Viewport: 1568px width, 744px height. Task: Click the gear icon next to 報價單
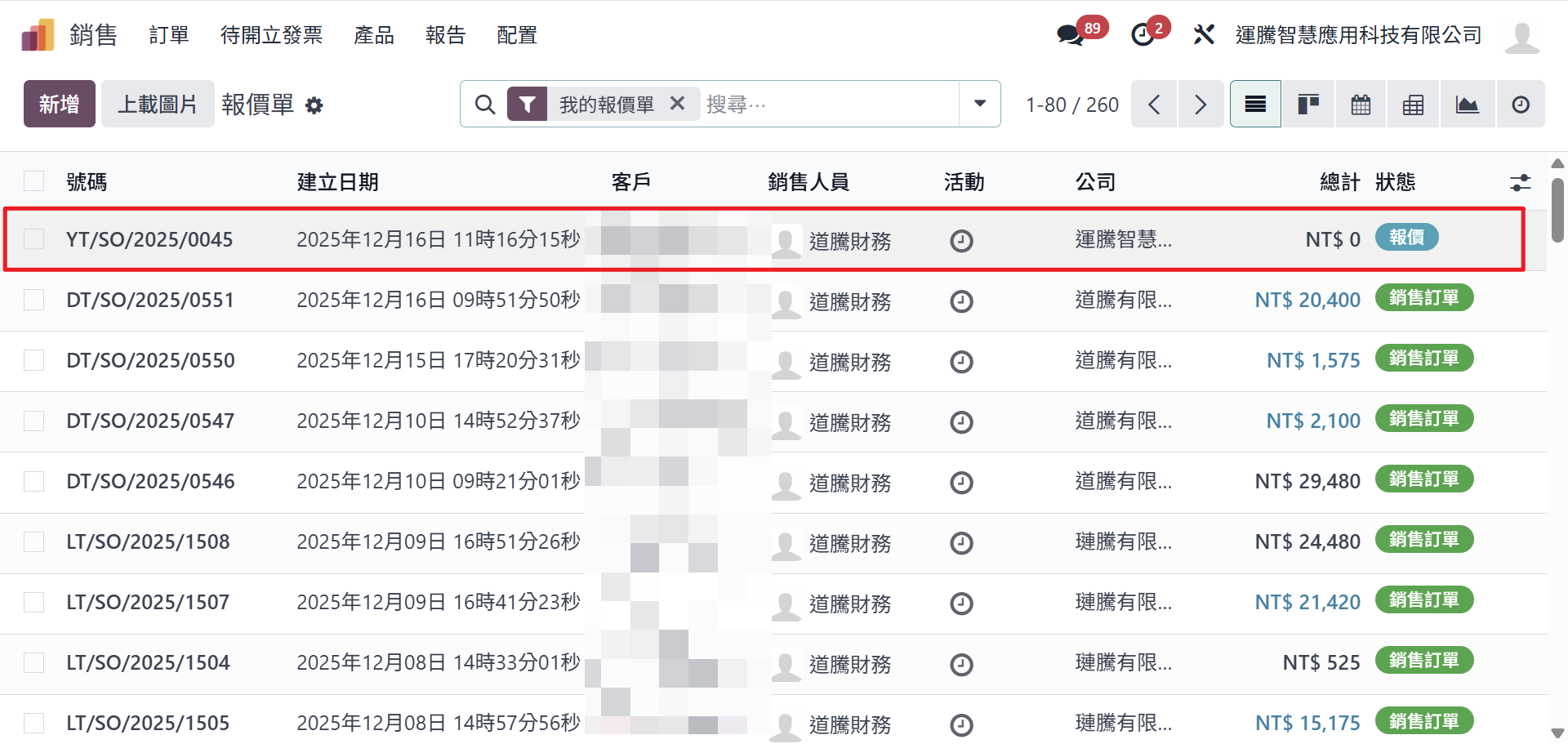coord(314,105)
